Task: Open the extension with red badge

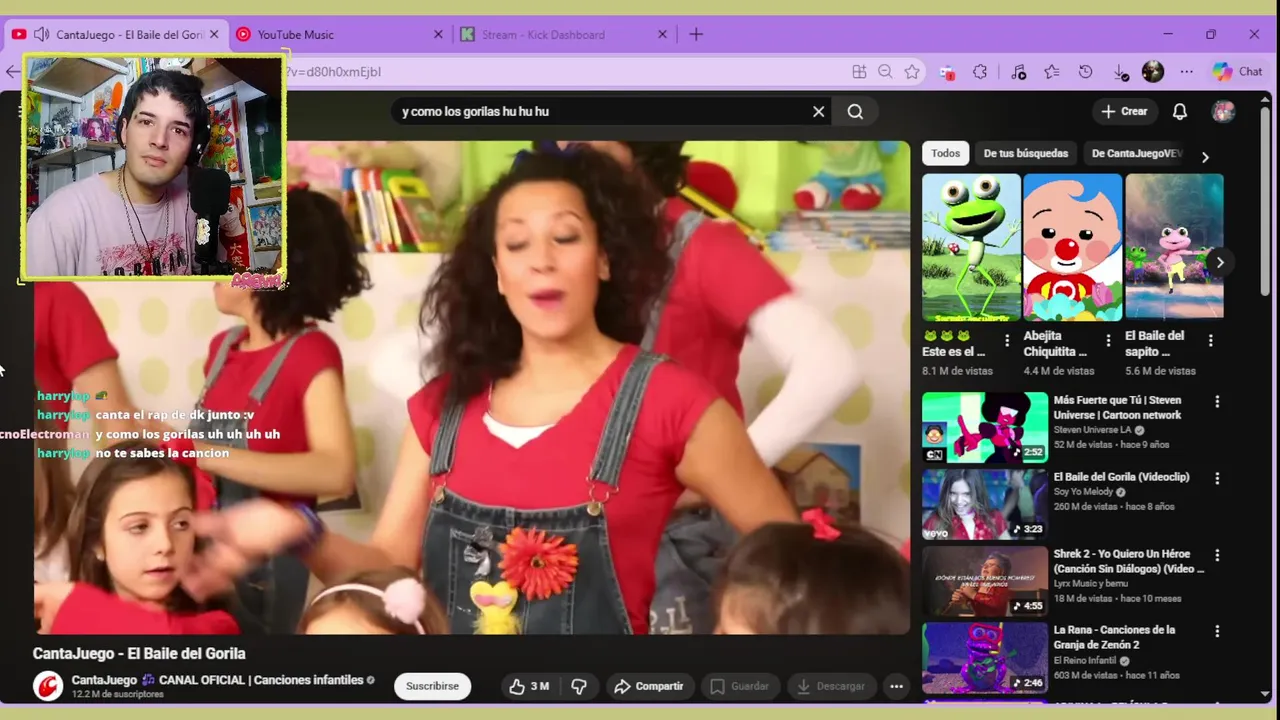Action: coord(947,72)
